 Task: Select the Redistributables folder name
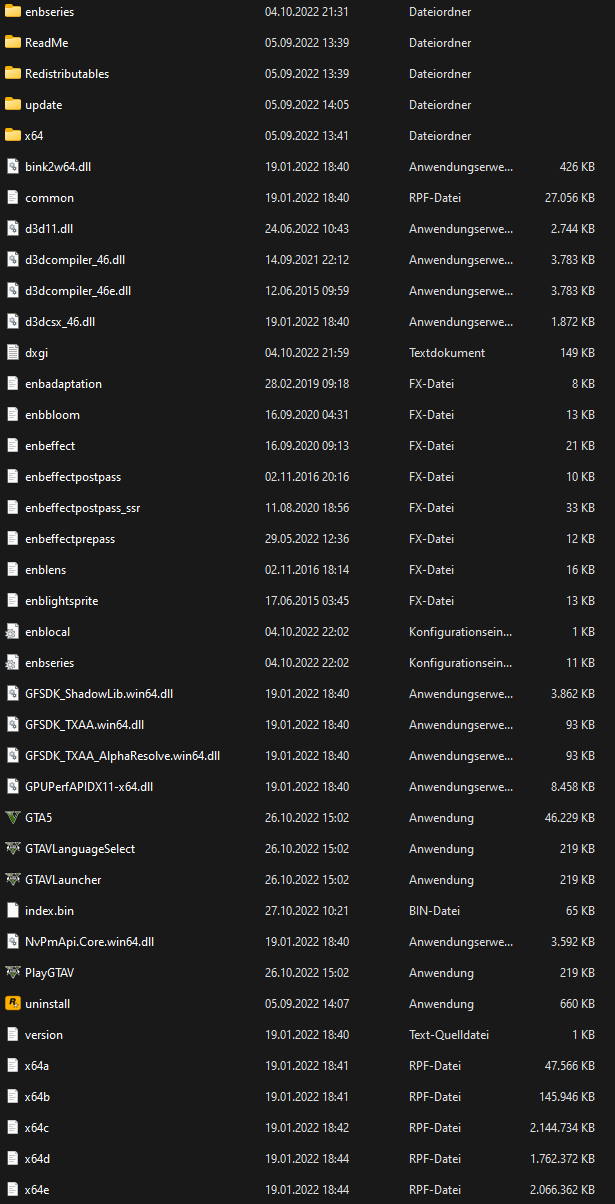click(67, 74)
